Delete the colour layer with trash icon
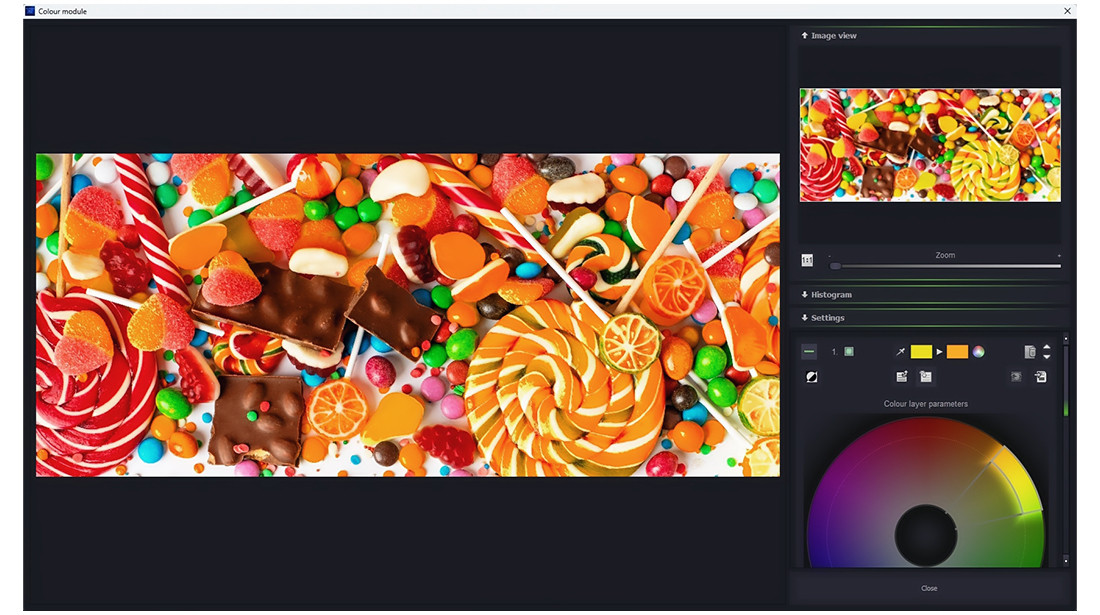1100x615 pixels. coord(1030,352)
